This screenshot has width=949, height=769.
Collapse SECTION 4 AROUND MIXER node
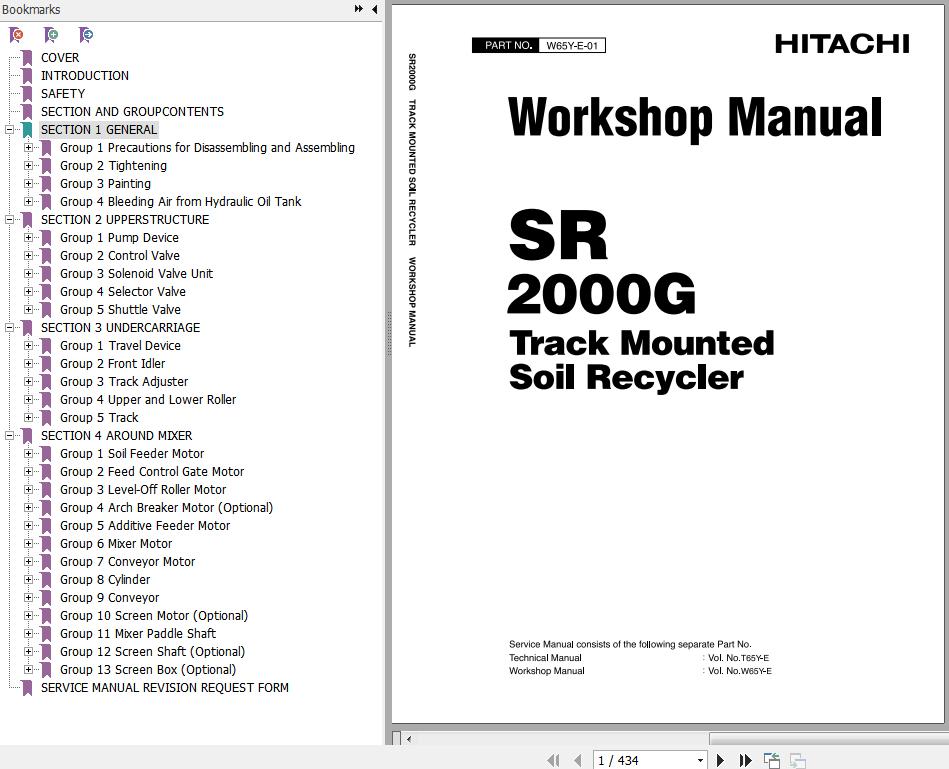9,436
